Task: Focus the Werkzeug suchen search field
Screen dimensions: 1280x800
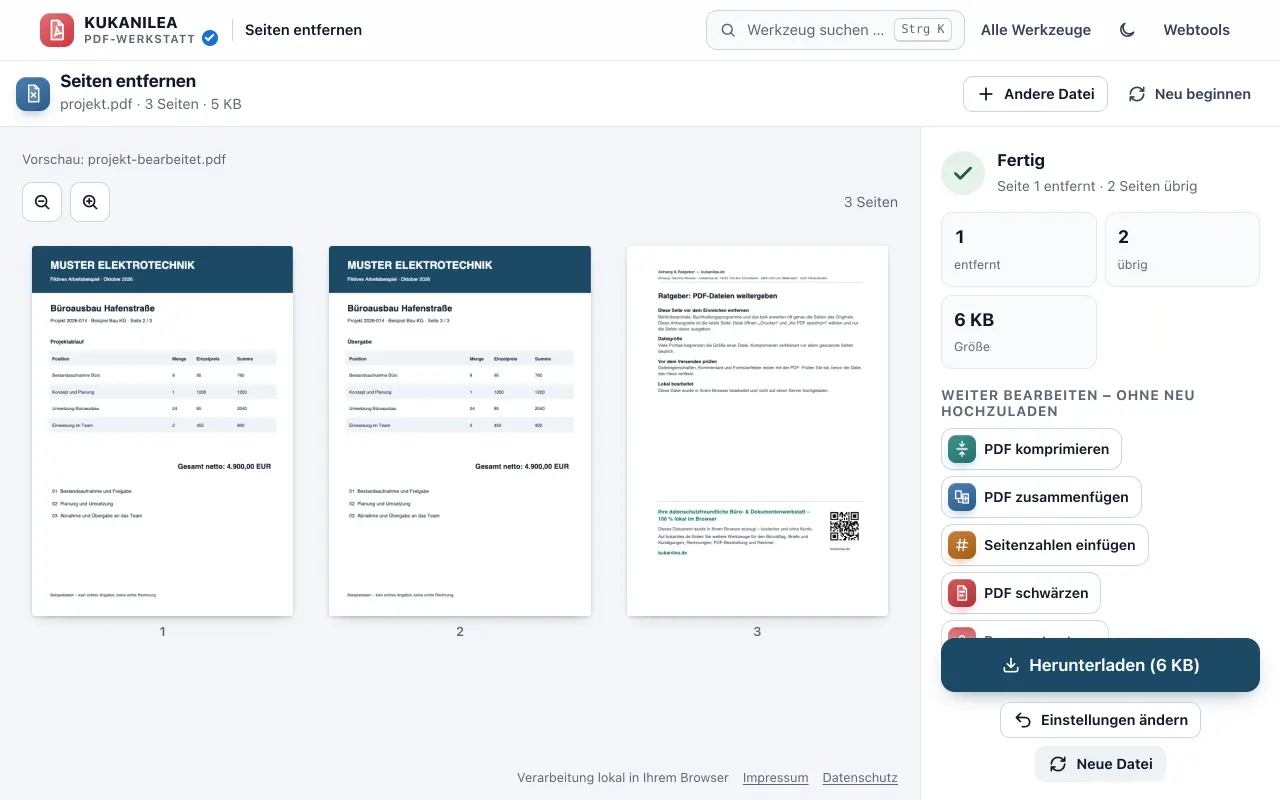Action: tap(835, 30)
